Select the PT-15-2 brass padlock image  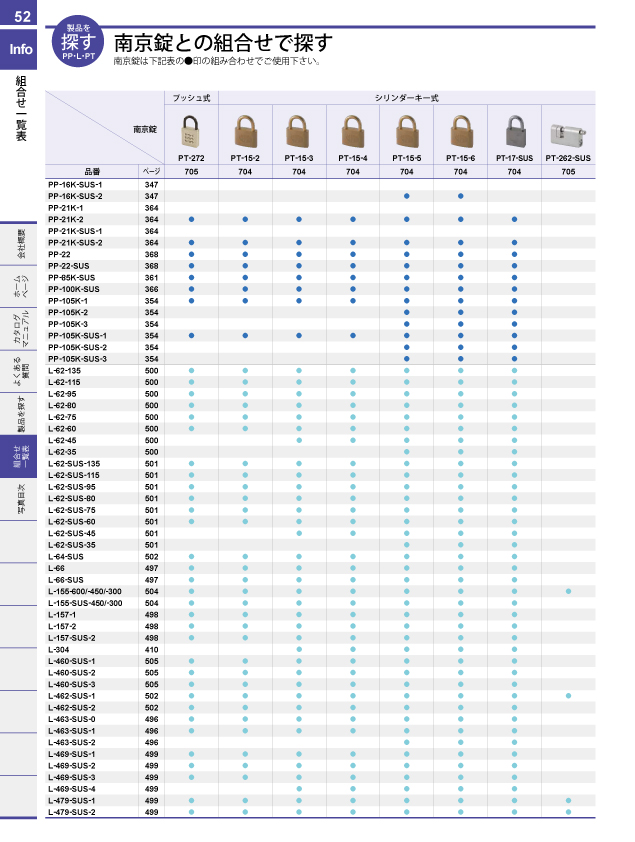[245, 131]
